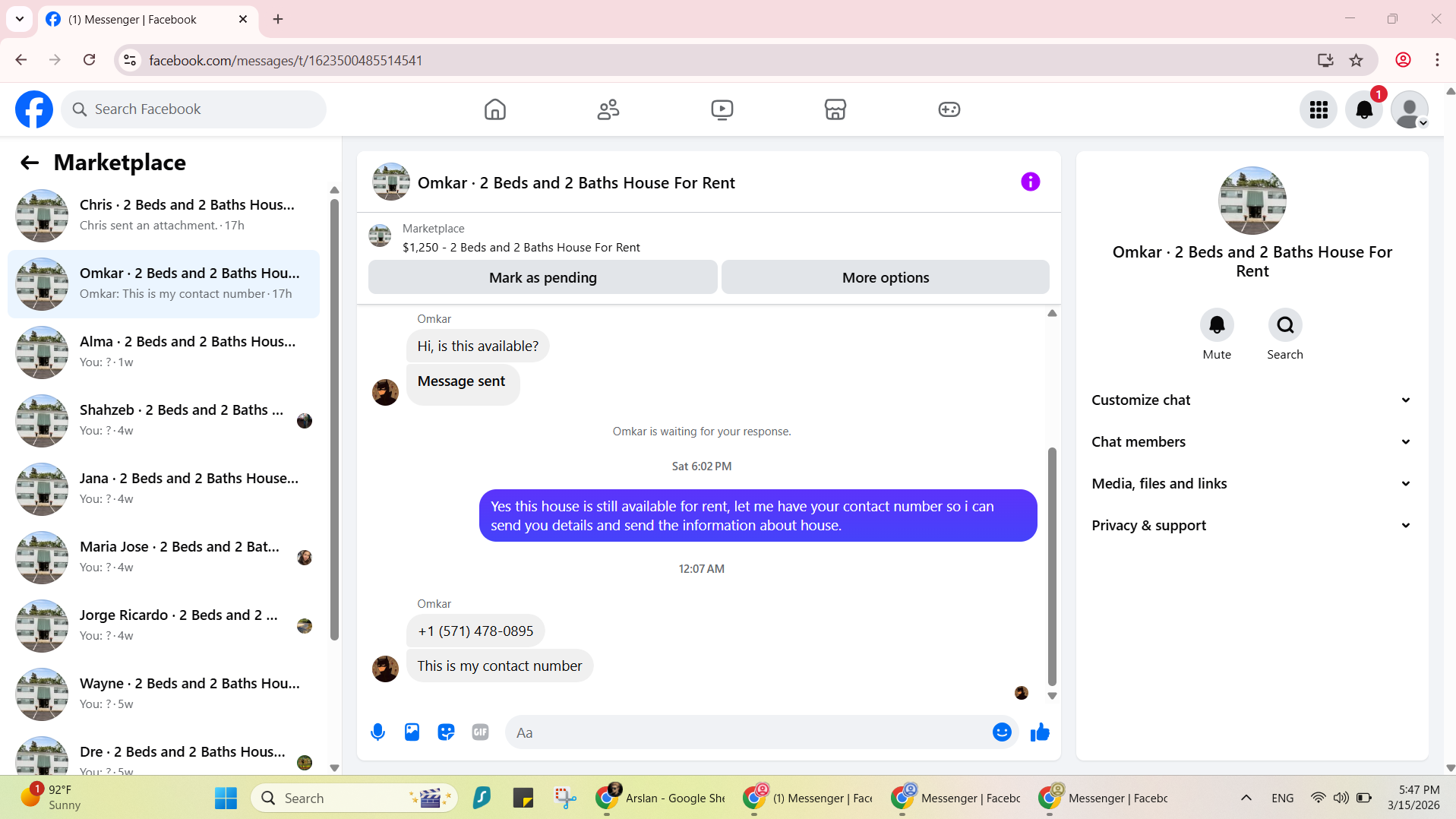Viewport: 1456px width, 819px height.
Task: Attach a photo with the image icon
Action: [x=412, y=732]
